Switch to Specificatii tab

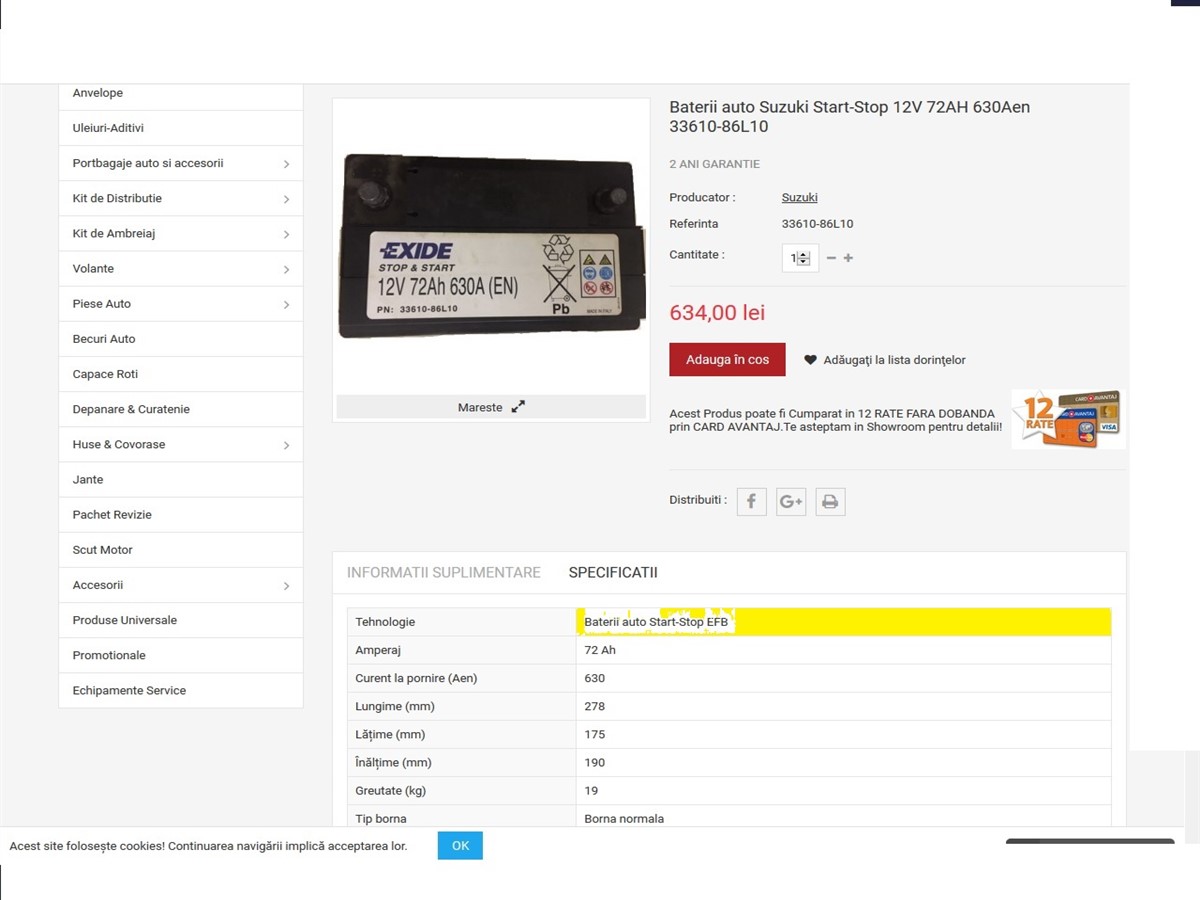pyautogui.click(x=613, y=573)
